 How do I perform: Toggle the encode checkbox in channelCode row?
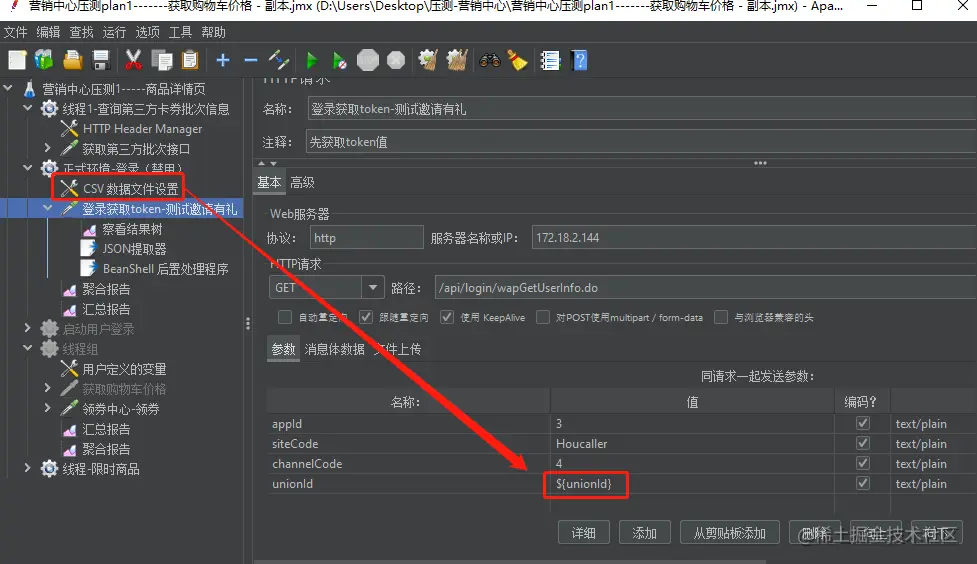click(862, 463)
